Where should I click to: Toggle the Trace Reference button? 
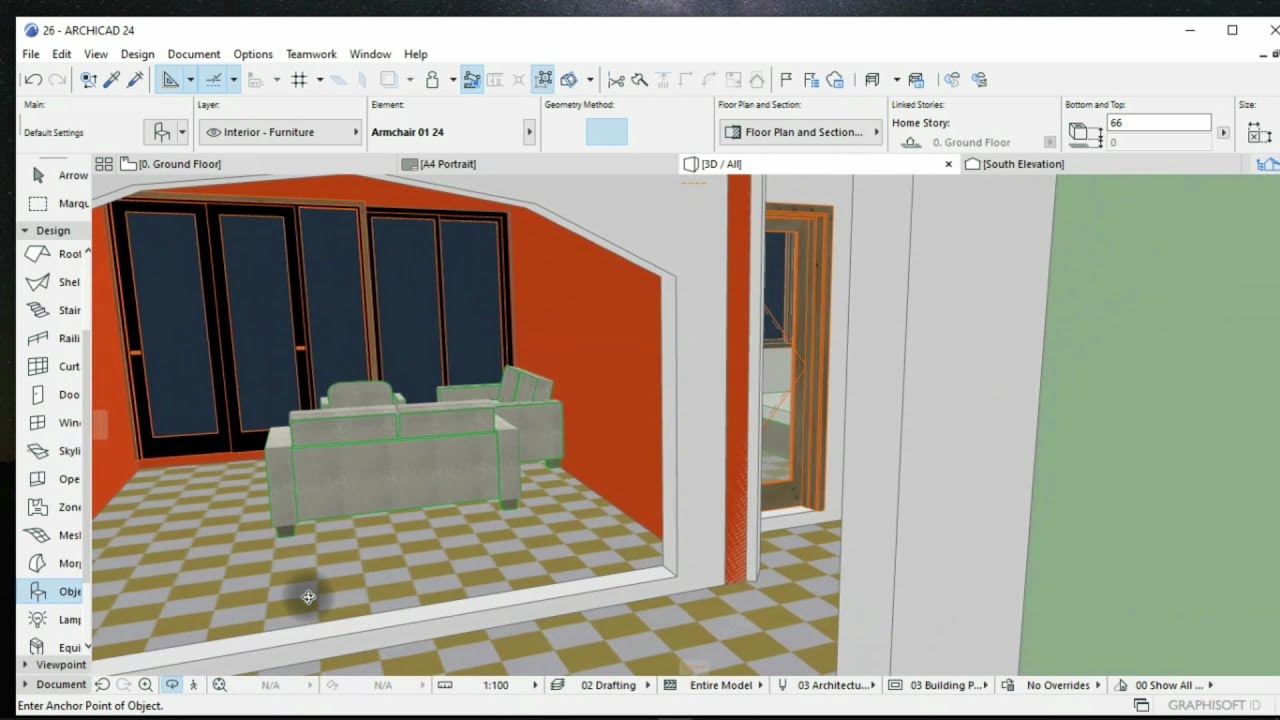387,80
